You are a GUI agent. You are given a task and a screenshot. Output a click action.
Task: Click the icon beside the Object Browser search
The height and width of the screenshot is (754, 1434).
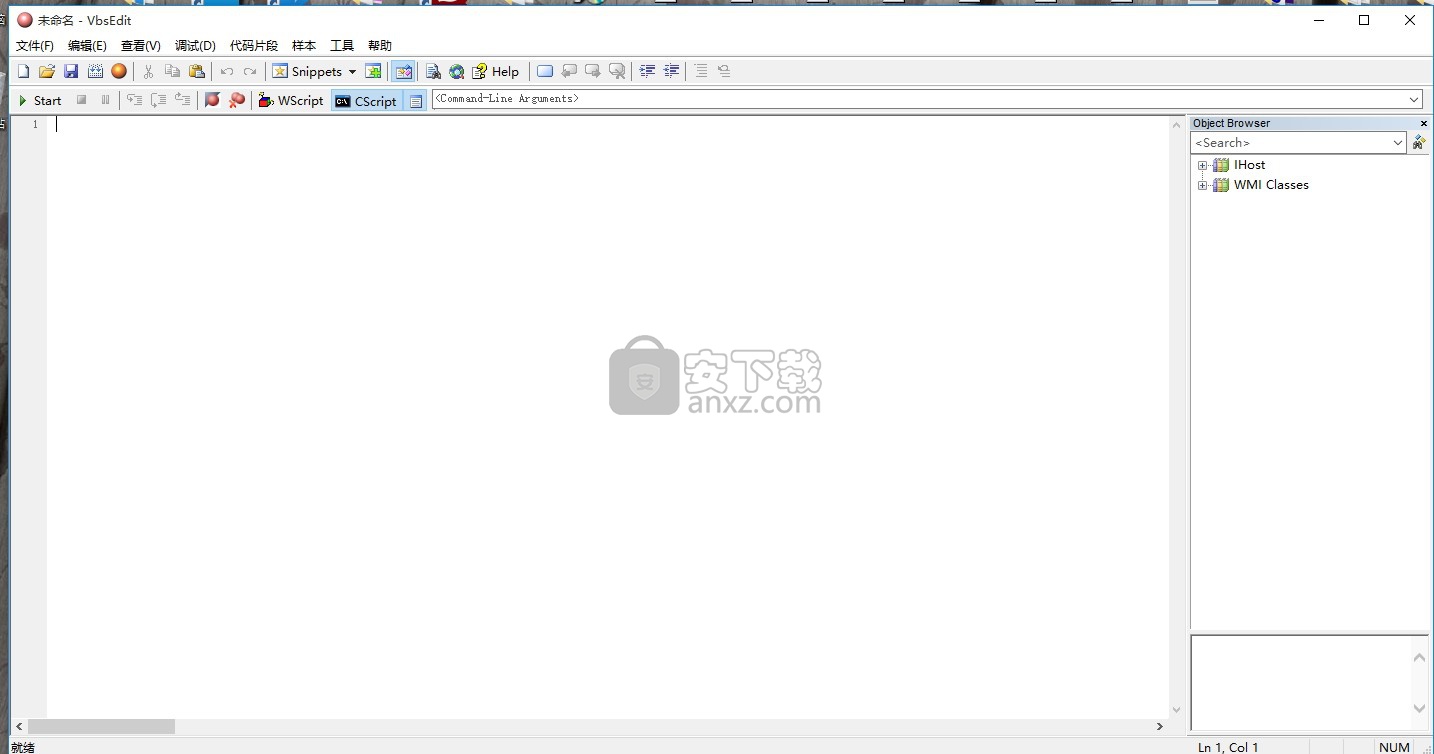coord(1419,143)
